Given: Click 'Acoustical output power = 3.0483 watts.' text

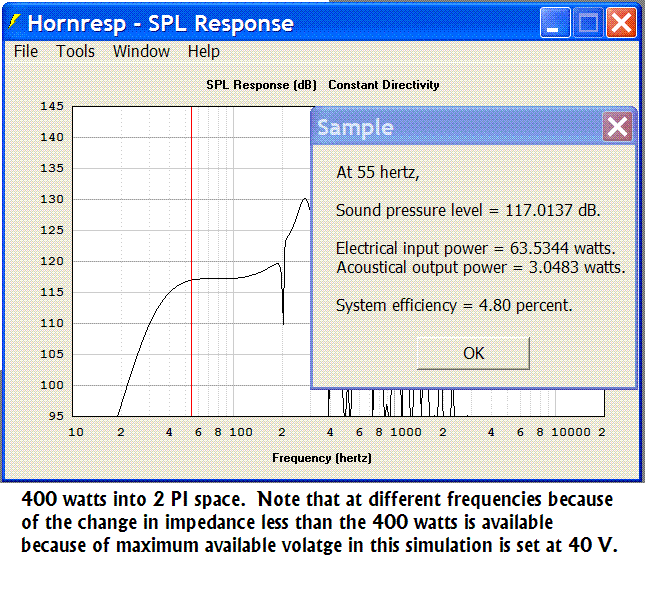Looking at the screenshot, I should coord(481,267).
